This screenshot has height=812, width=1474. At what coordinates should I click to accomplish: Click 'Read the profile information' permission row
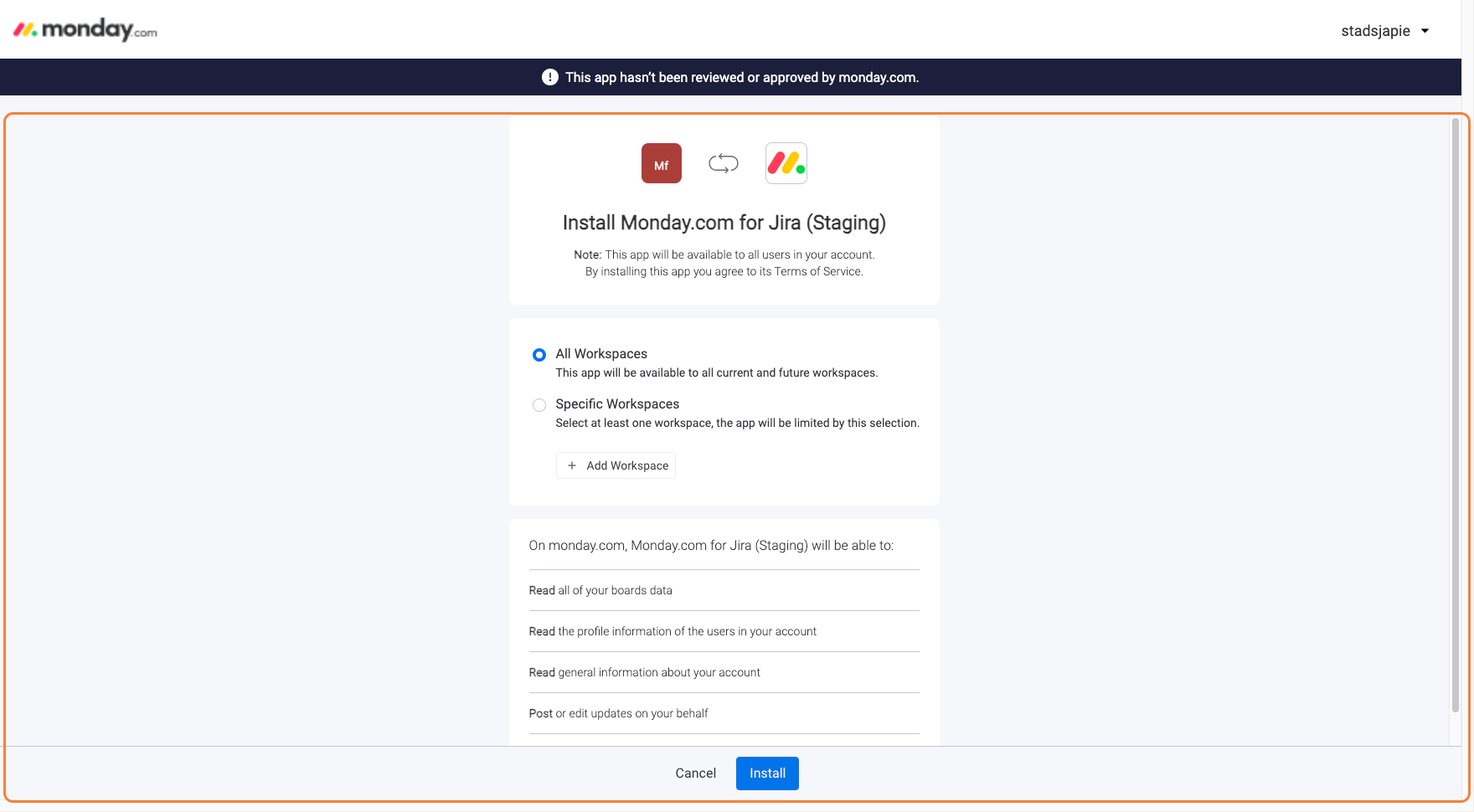pyautogui.click(x=724, y=631)
